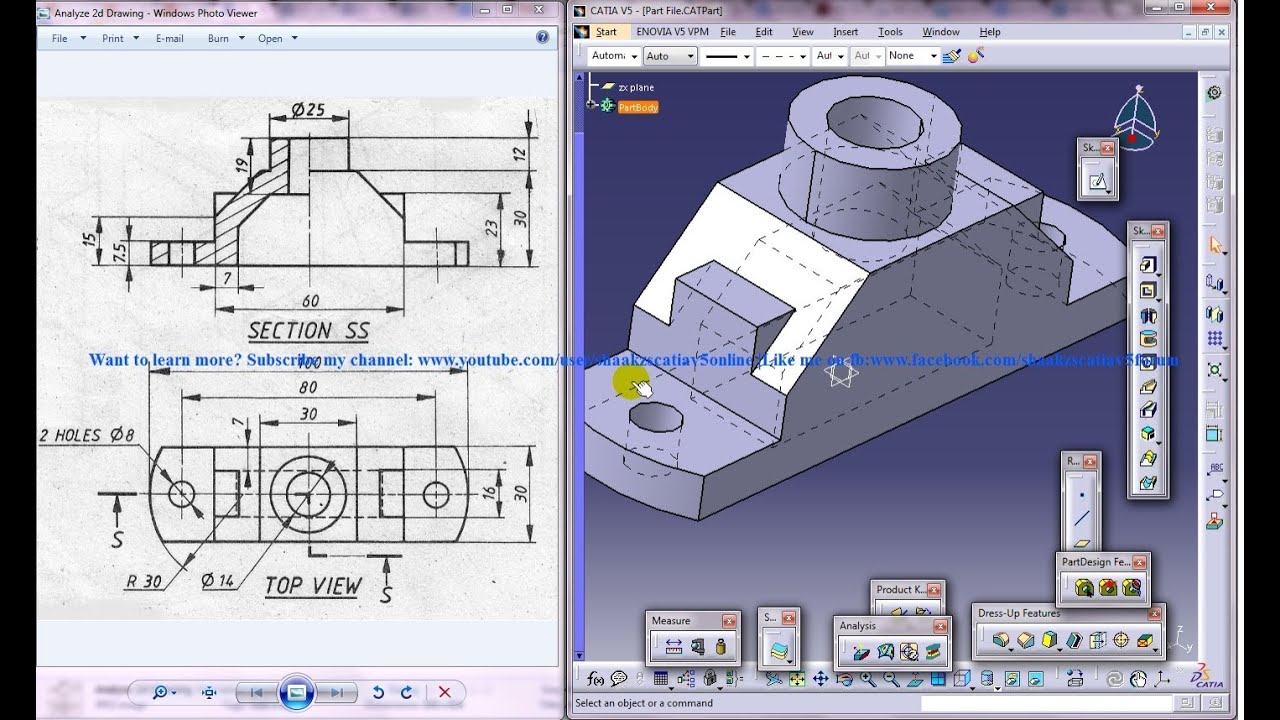Click the Apply Material icon in S... toolbar
This screenshot has width=1280, height=720.
tap(778, 651)
